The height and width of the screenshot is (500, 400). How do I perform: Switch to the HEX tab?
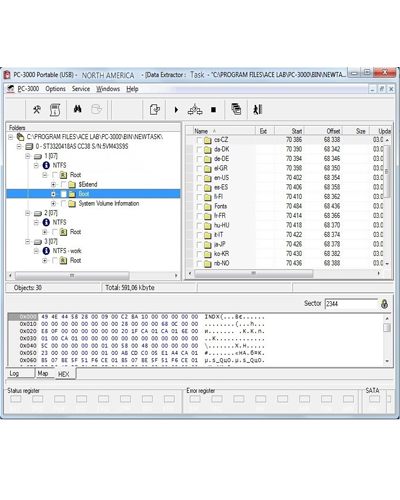pos(65,374)
